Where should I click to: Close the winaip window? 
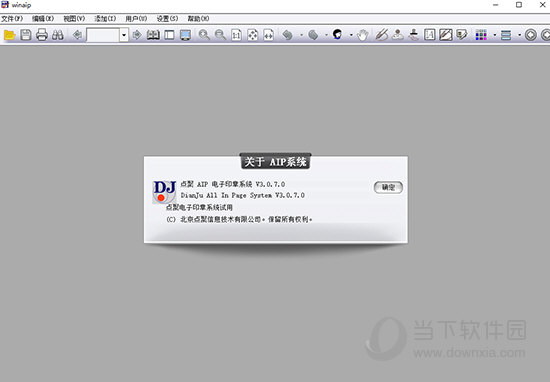pos(542,5)
